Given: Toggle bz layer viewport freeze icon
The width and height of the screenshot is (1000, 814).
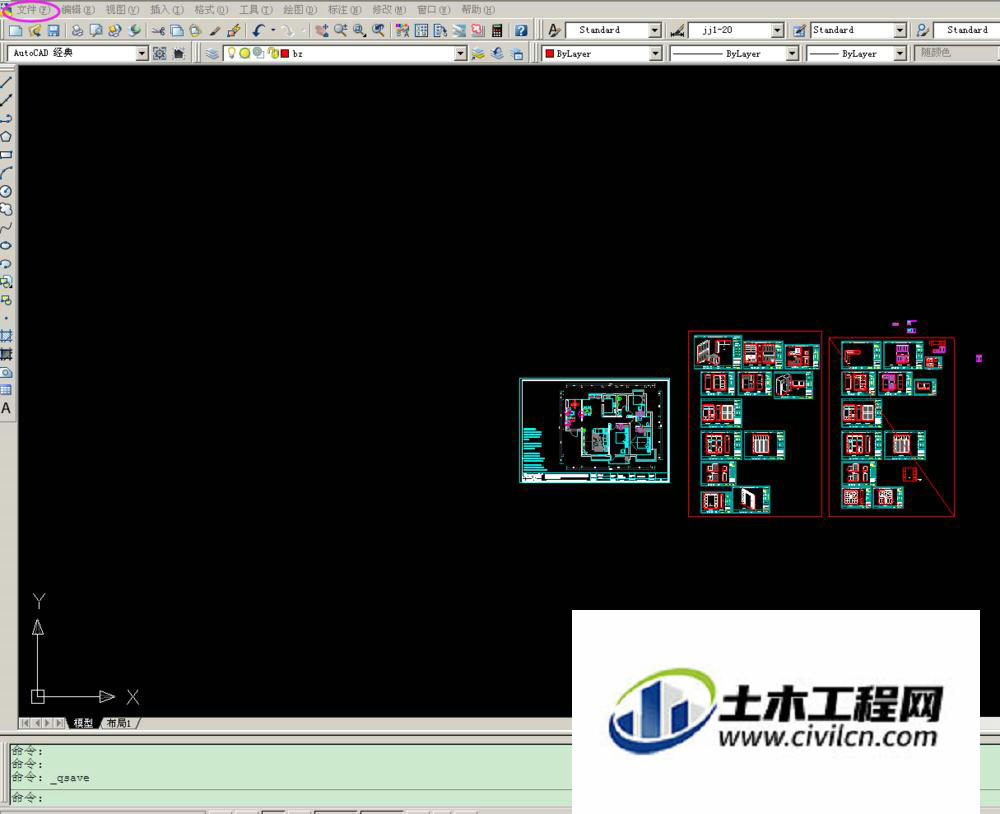Looking at the screenshot, I should coord(258,54).
